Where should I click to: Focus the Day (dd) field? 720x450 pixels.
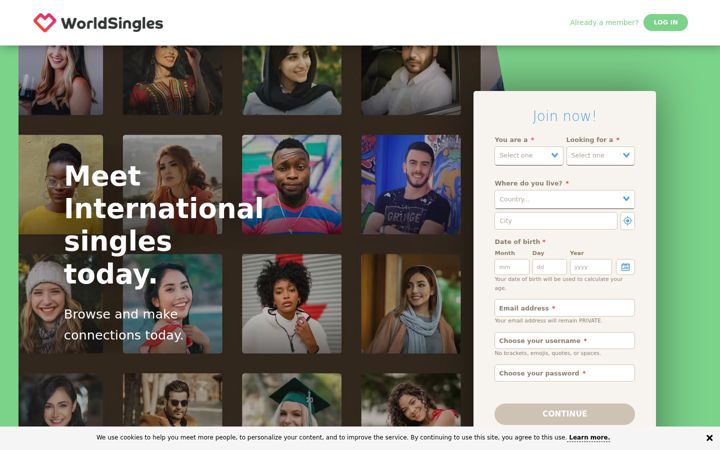pyautogui.click(x=549, y=267)
